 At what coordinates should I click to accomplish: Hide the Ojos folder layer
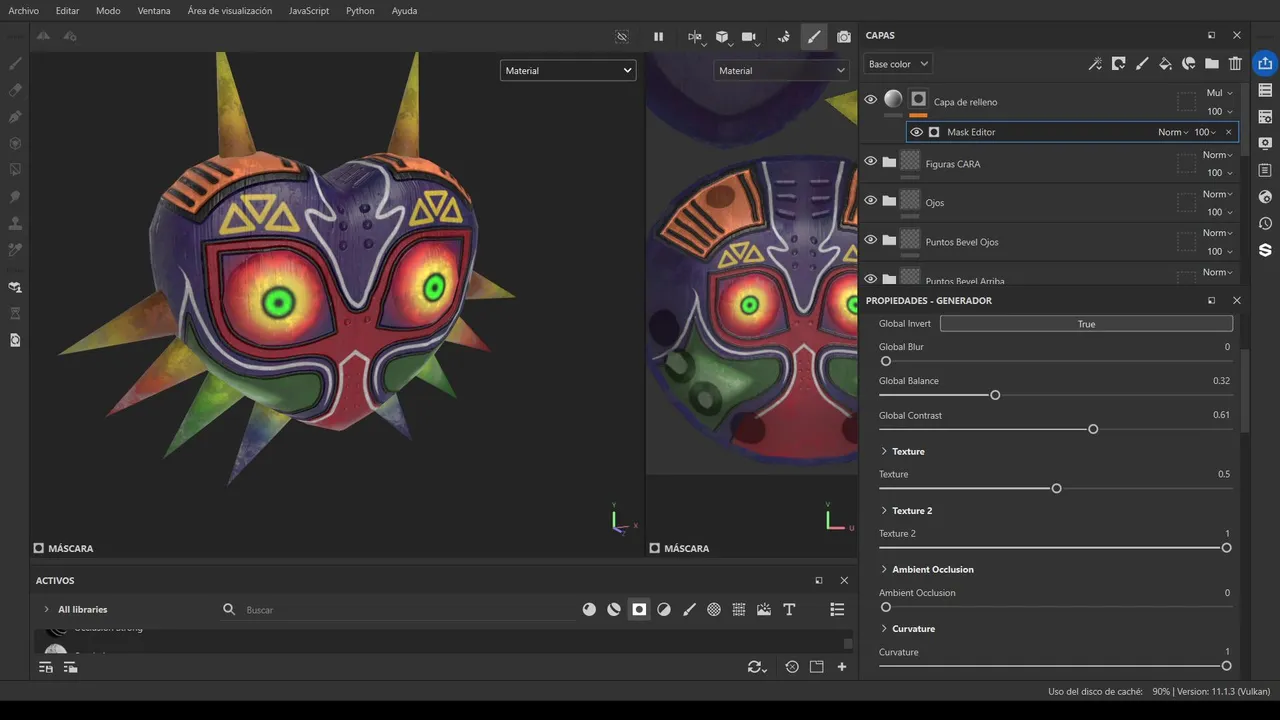coord(870,201)
